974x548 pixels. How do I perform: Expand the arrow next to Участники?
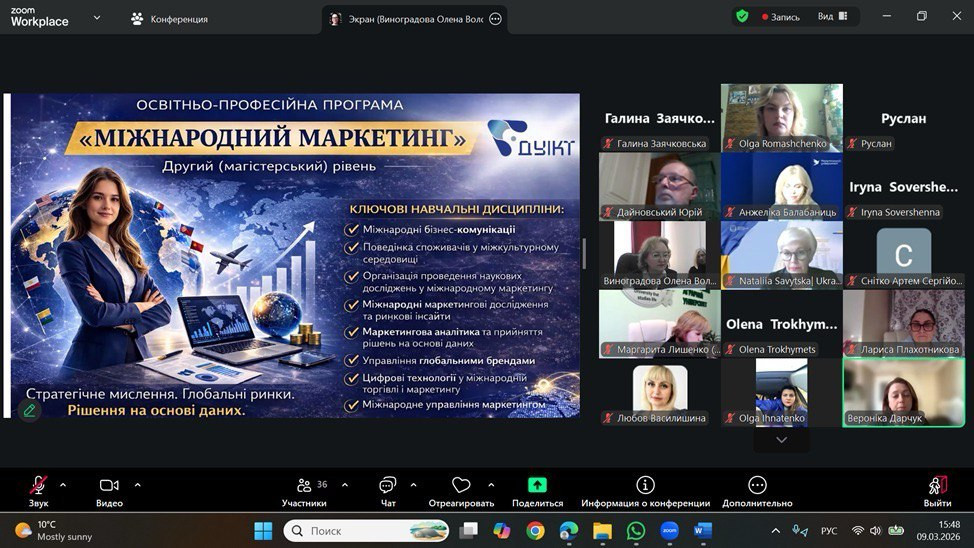tap(345, 485)
